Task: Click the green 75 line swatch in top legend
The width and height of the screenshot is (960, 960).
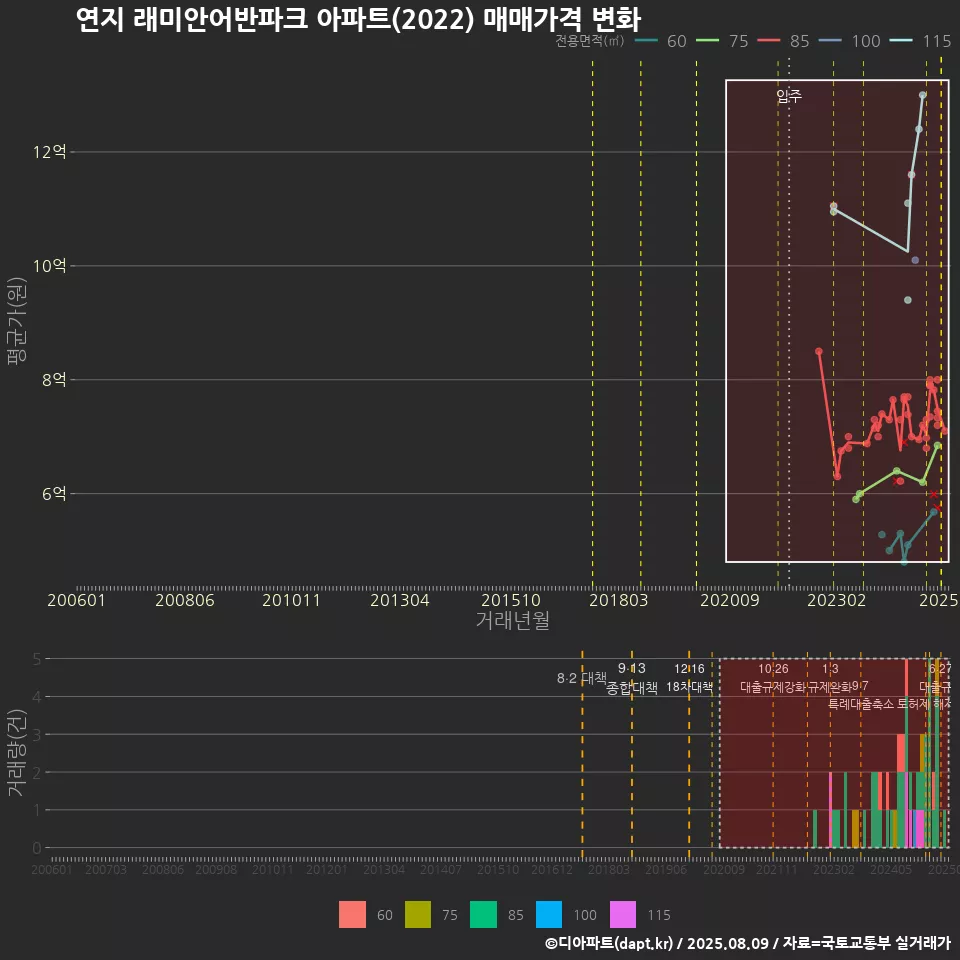Action: point(708,41)
